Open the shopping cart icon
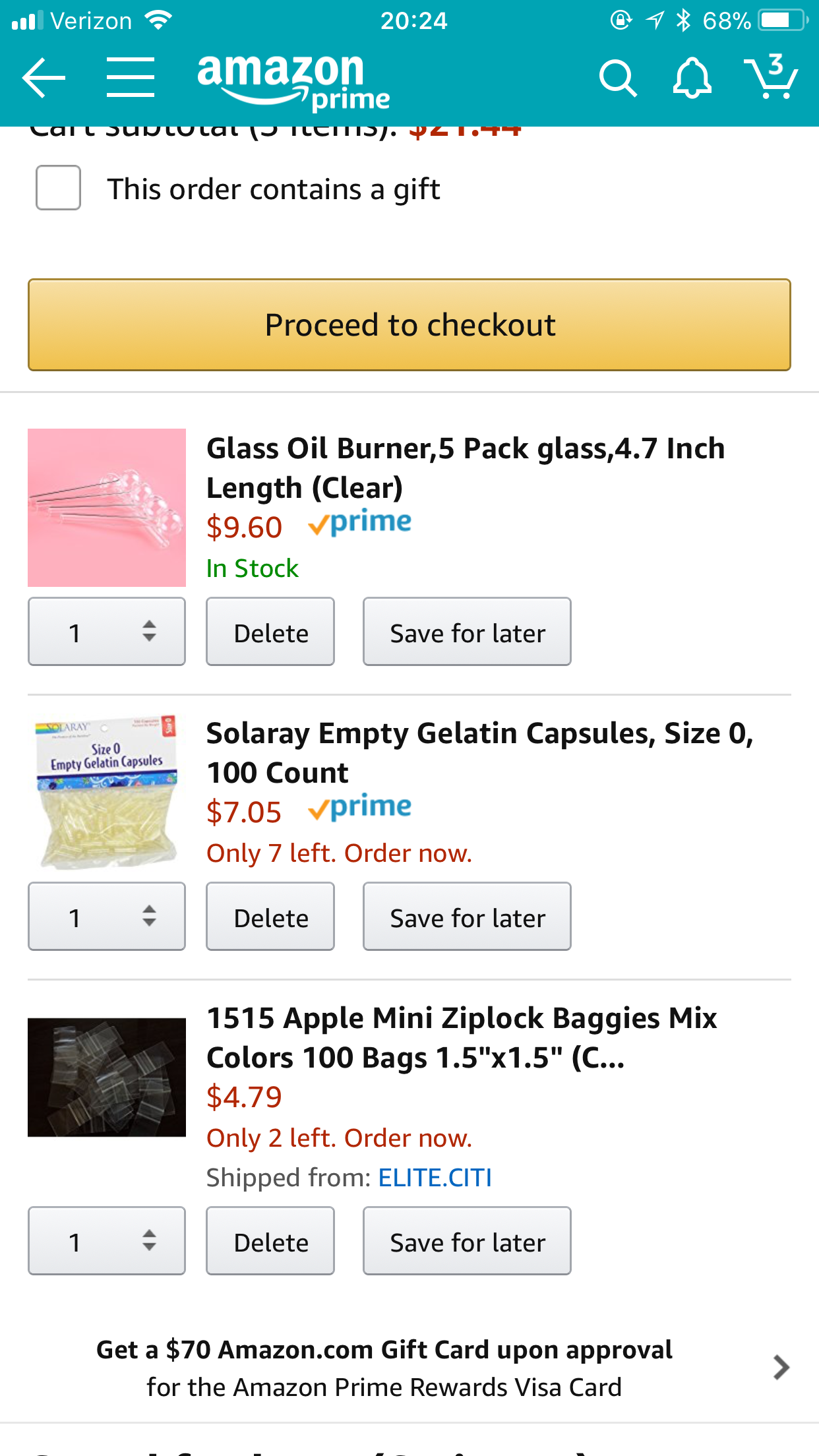The width and height of the screenshot is (819, 1456). click(771, 76)
